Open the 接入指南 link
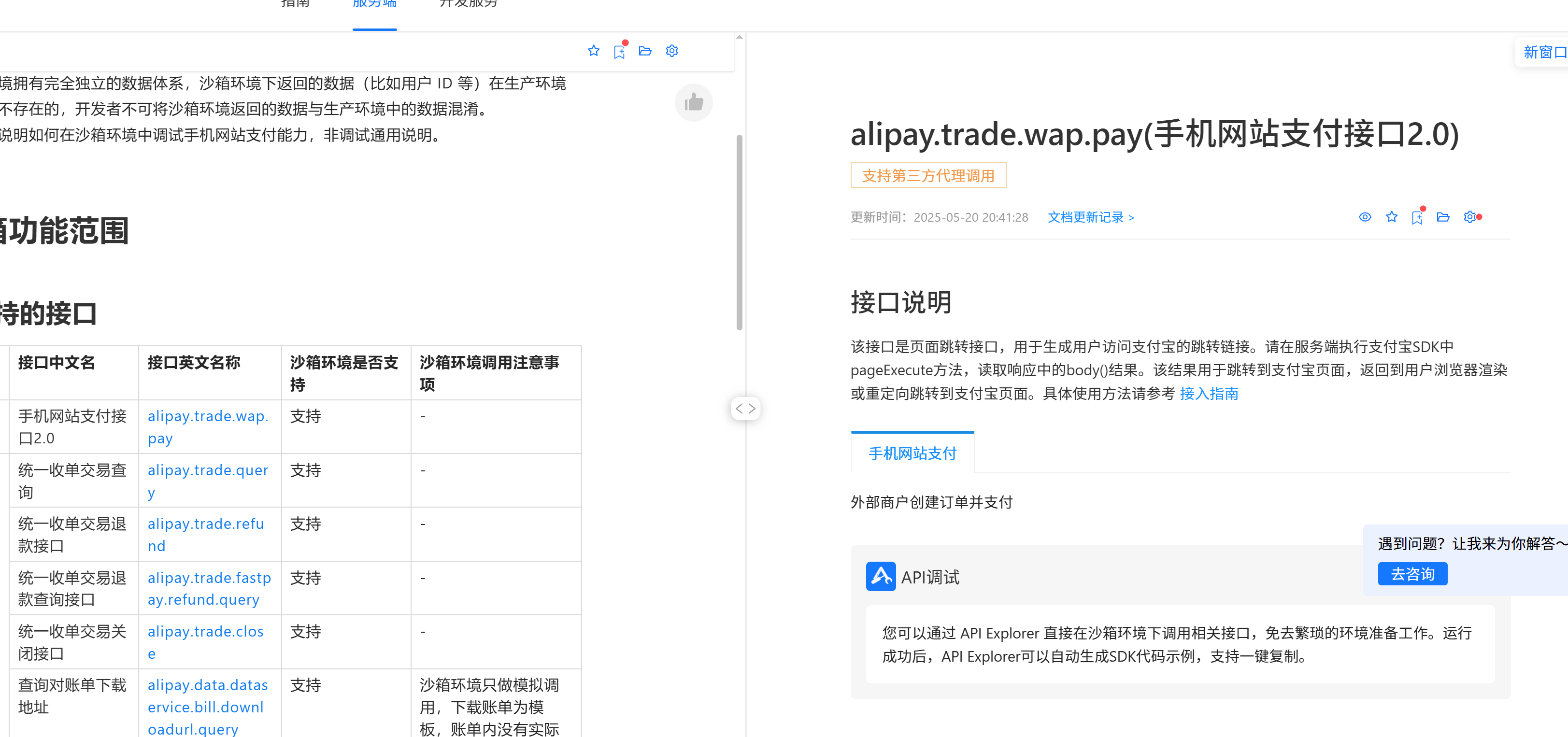The height and width of the screenshot is (737, 1568). 1209,394
